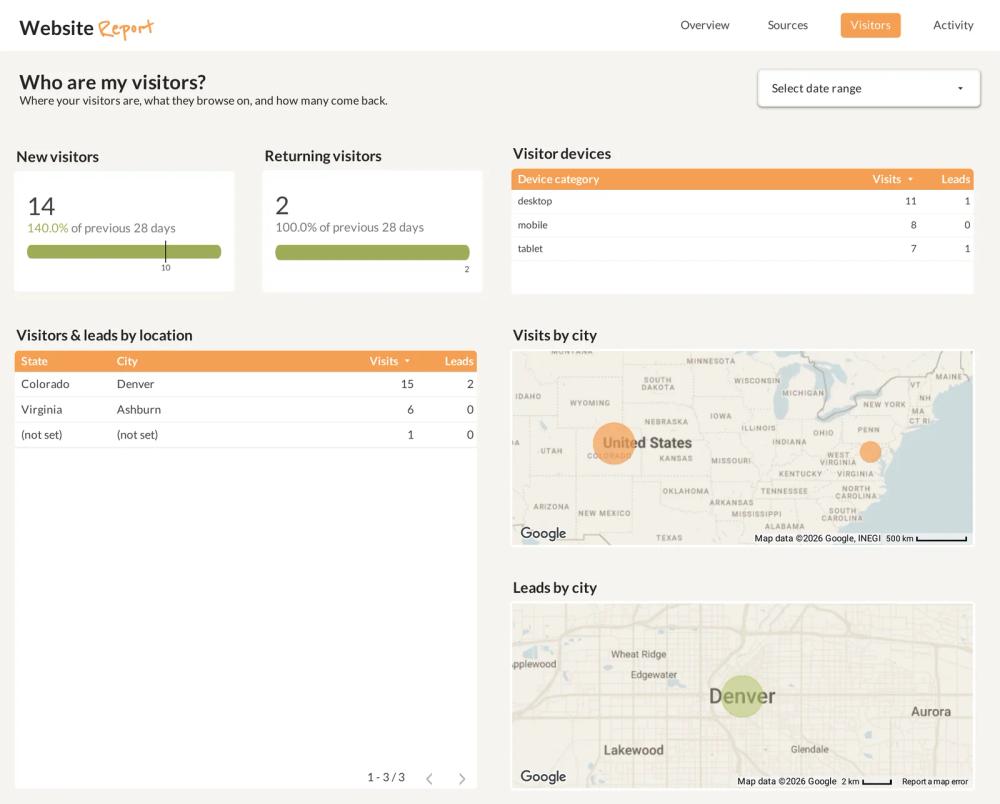This screenshot has height=804, width=1000.
Task: Go to previous page of location table
Action: pos(429,778)
